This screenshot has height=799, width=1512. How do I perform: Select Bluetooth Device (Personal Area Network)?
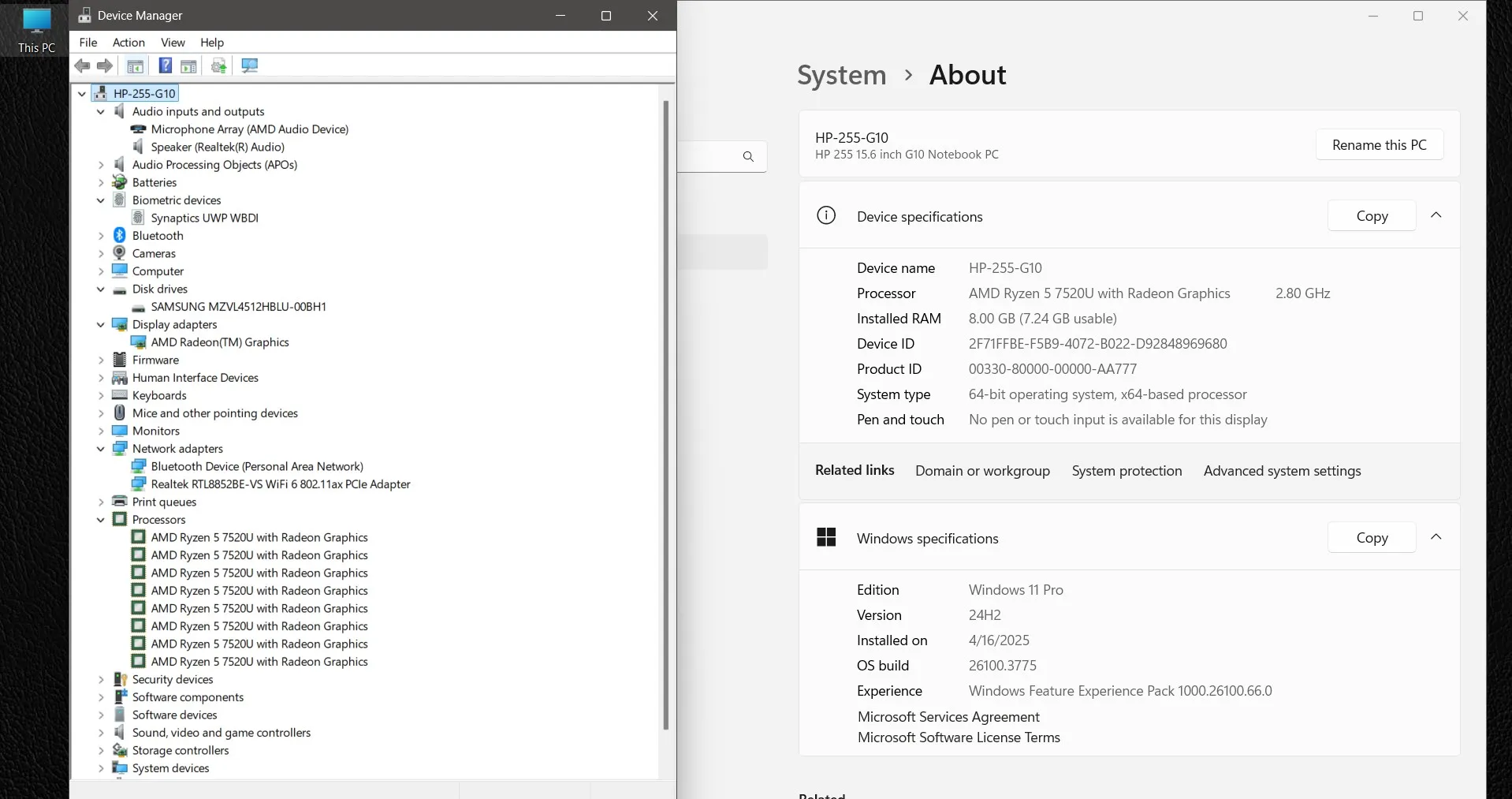(x=257, y=467)
